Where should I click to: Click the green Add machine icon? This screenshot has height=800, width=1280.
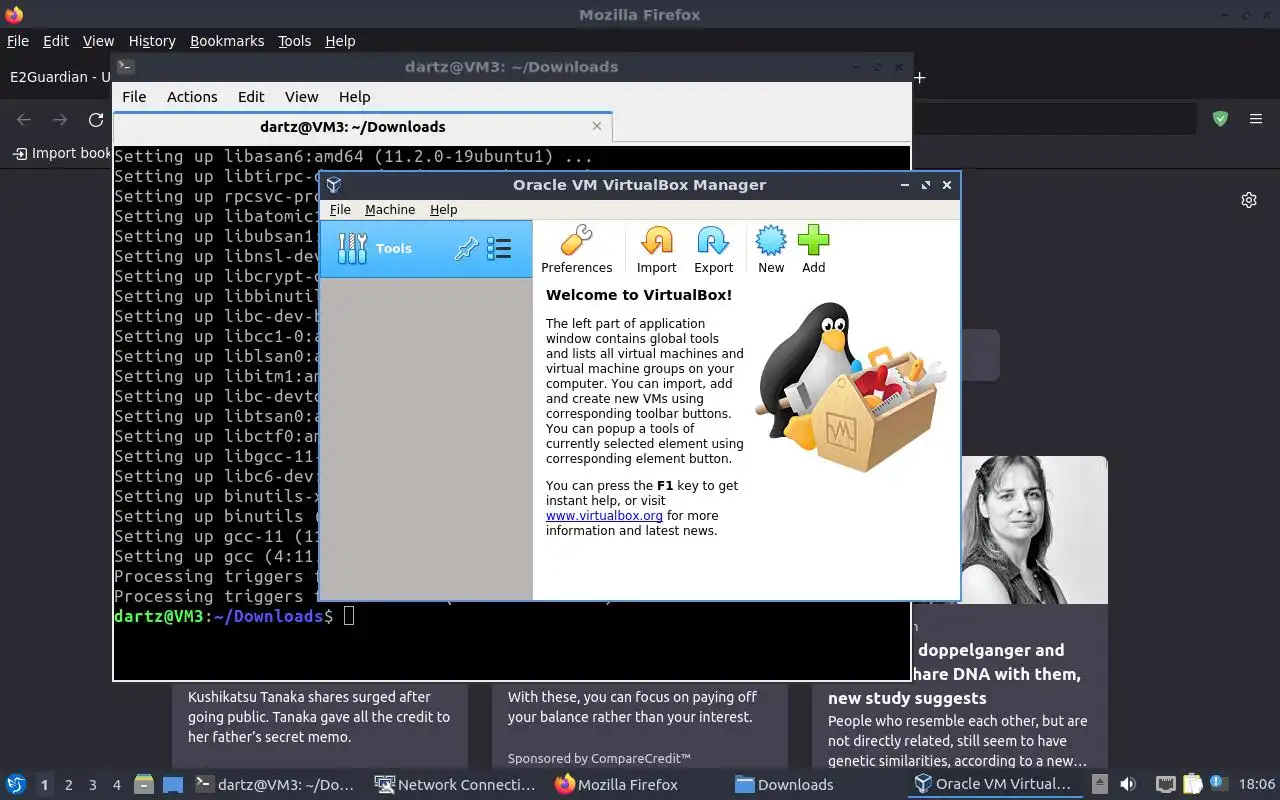coord(813,249)
